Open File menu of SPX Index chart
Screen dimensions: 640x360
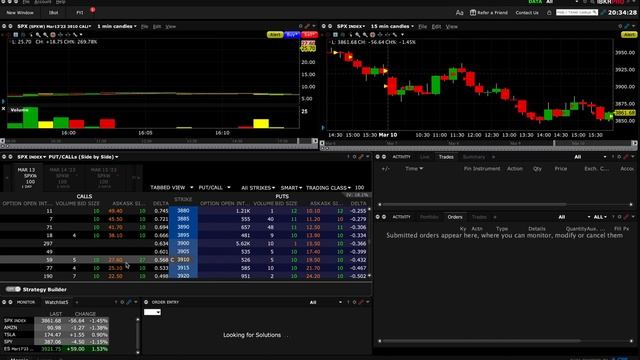point(422,27)
